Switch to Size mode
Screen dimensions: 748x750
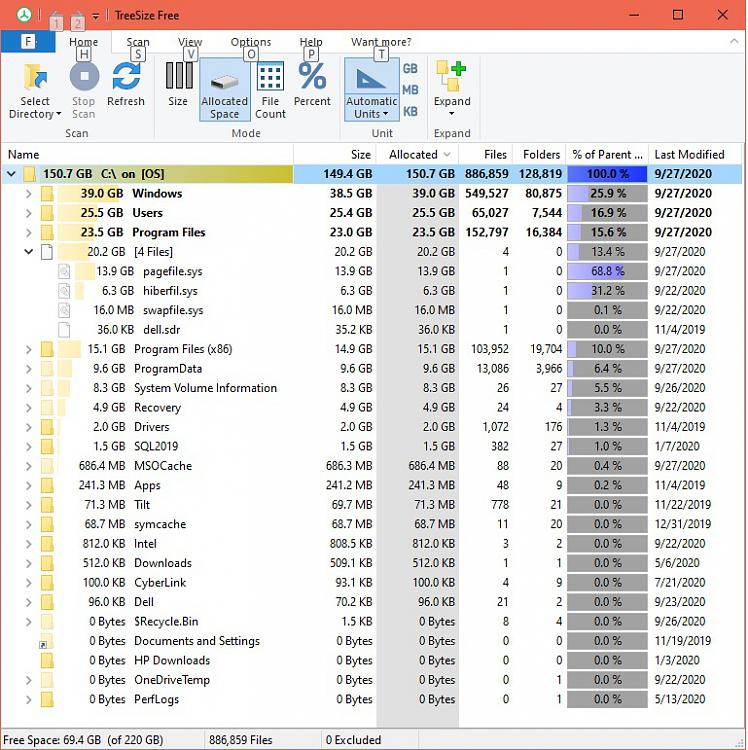tap(178, 84)
